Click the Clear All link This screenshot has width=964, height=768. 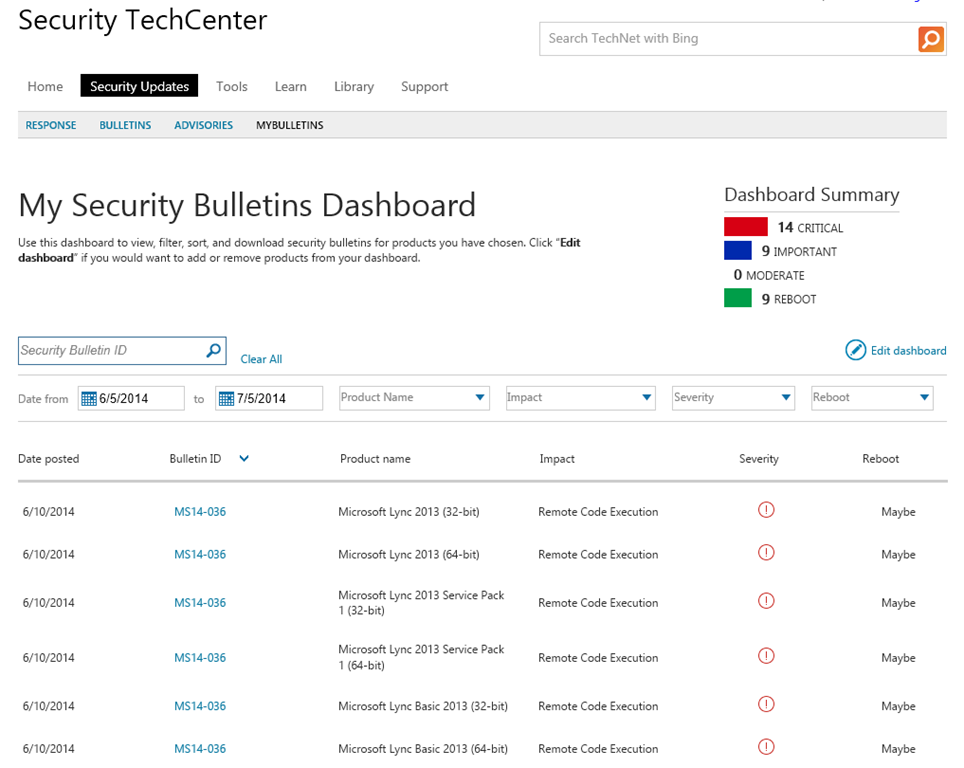pyautogui.click(x=261, y=359)
